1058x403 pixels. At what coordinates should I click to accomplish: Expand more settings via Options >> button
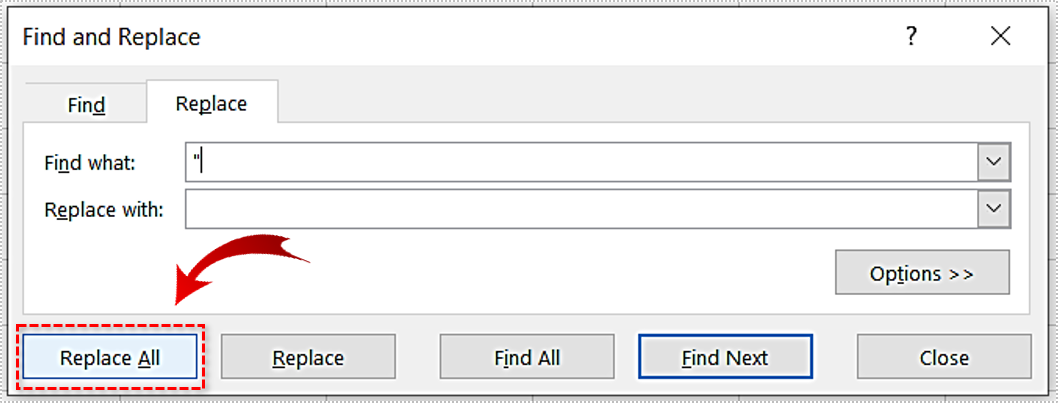(x=922, y=273)
